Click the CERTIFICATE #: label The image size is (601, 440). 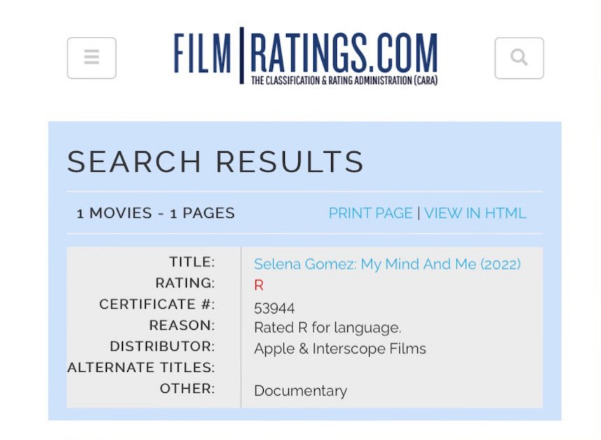pos(157,304)
